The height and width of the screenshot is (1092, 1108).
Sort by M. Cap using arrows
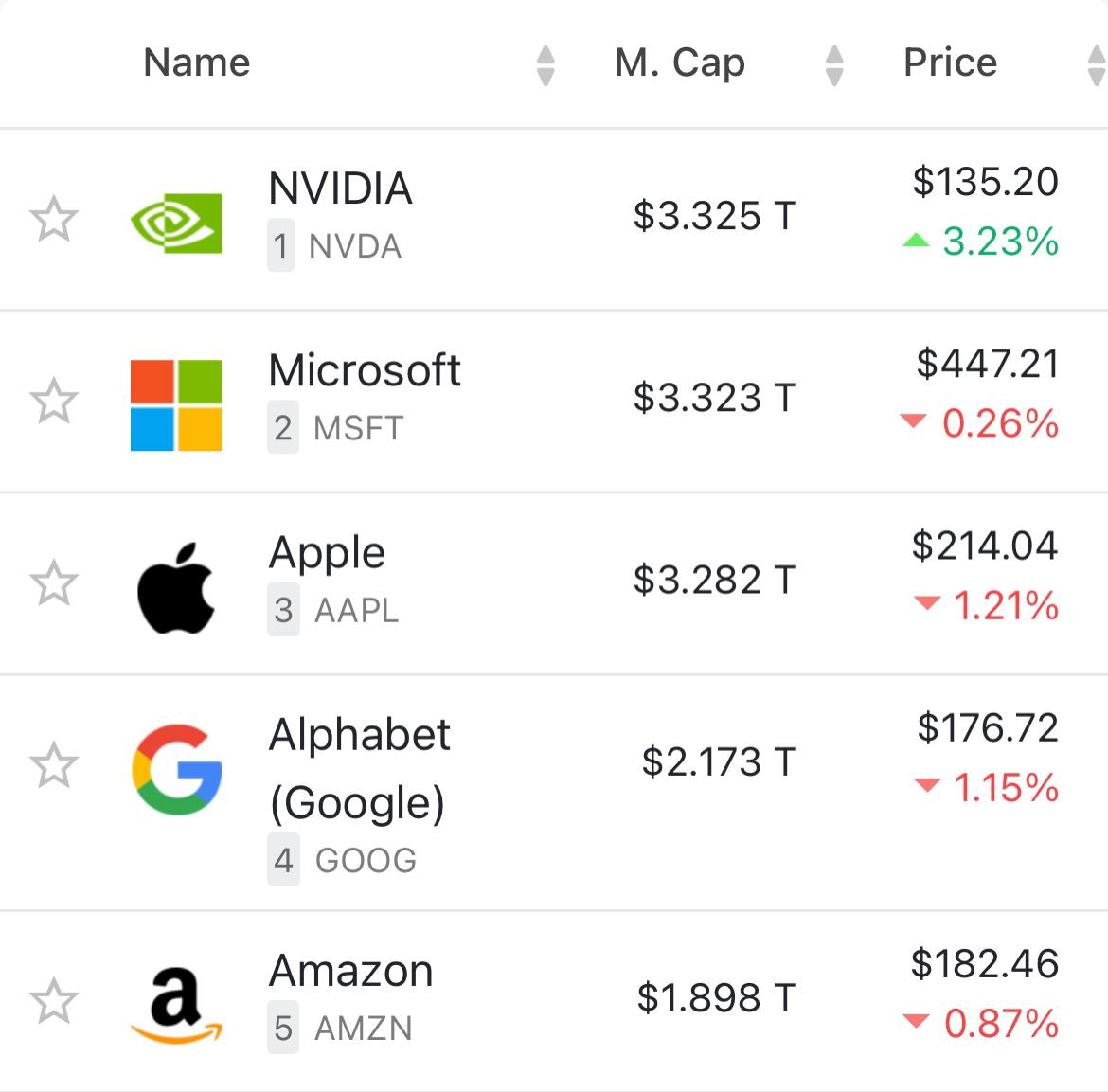[834, 65]
